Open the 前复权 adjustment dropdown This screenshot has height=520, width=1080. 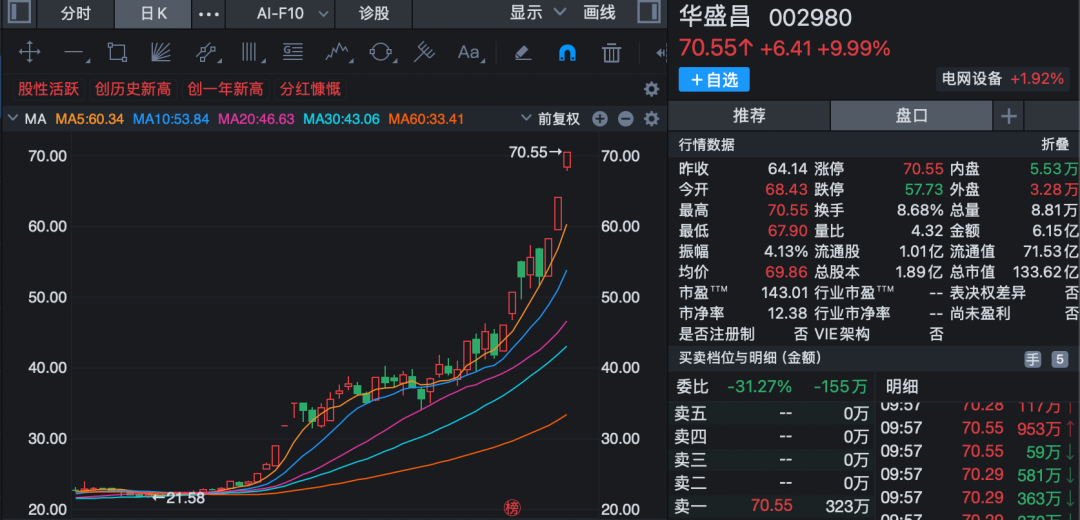pos(559,119)
